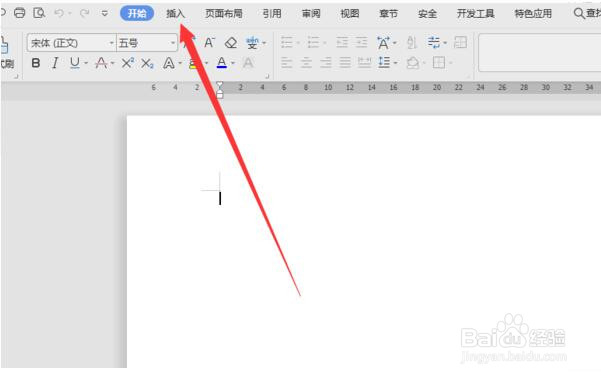The width and height of the screenshot is (601, 378).
Task: Click the sort icon
Action: coord(411,43)
